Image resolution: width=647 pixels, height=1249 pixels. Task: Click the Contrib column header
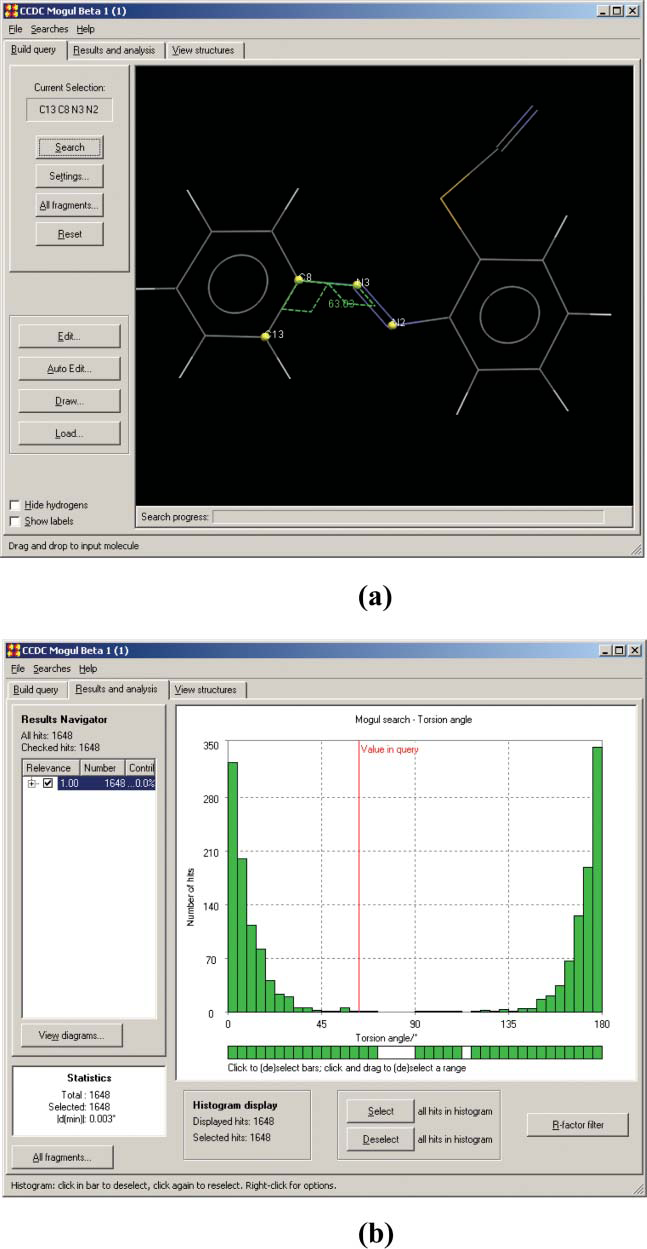click(141, 768)
